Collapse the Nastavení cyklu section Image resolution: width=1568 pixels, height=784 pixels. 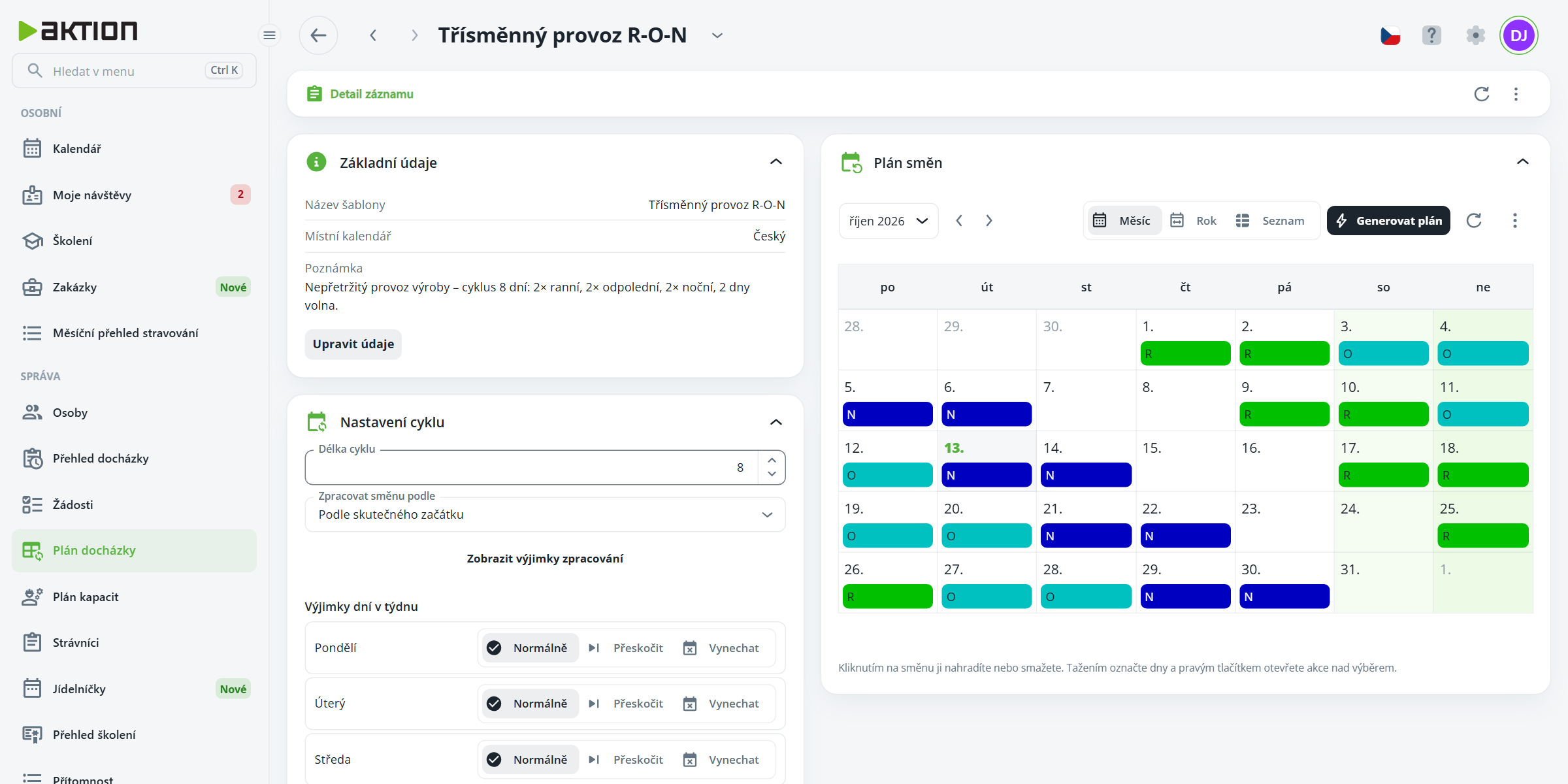tap(776, 422)
